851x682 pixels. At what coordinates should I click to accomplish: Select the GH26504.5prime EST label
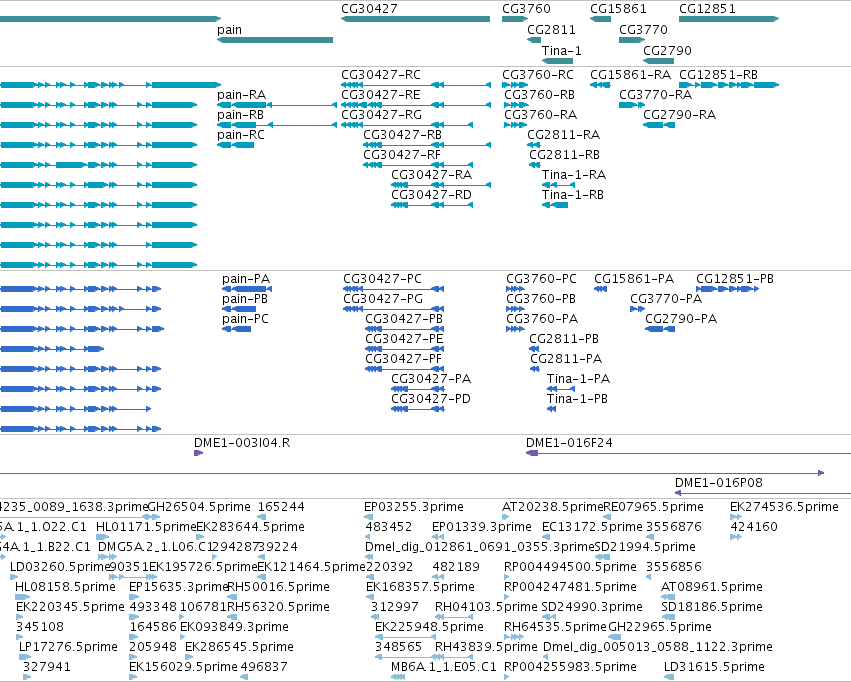(199, 507)
